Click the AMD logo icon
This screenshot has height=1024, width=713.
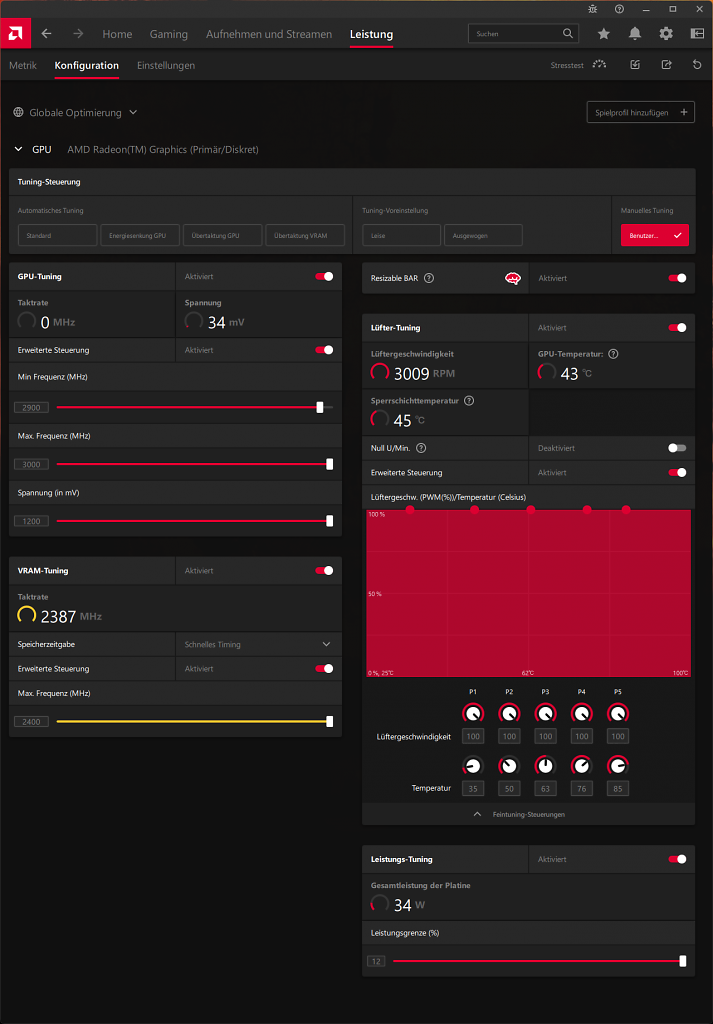(15, 34)
